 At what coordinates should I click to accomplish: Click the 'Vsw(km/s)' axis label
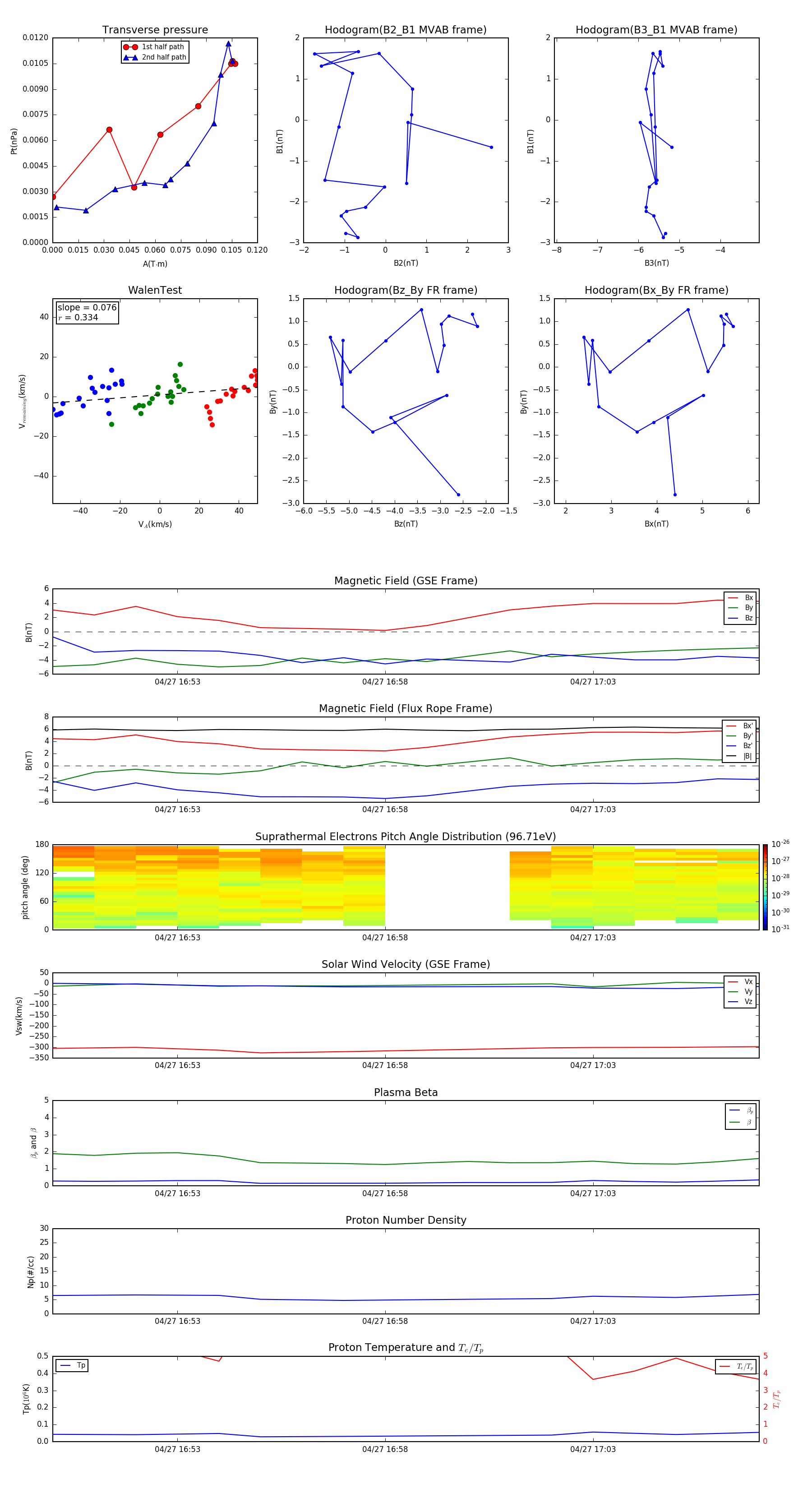[19, 1016]
